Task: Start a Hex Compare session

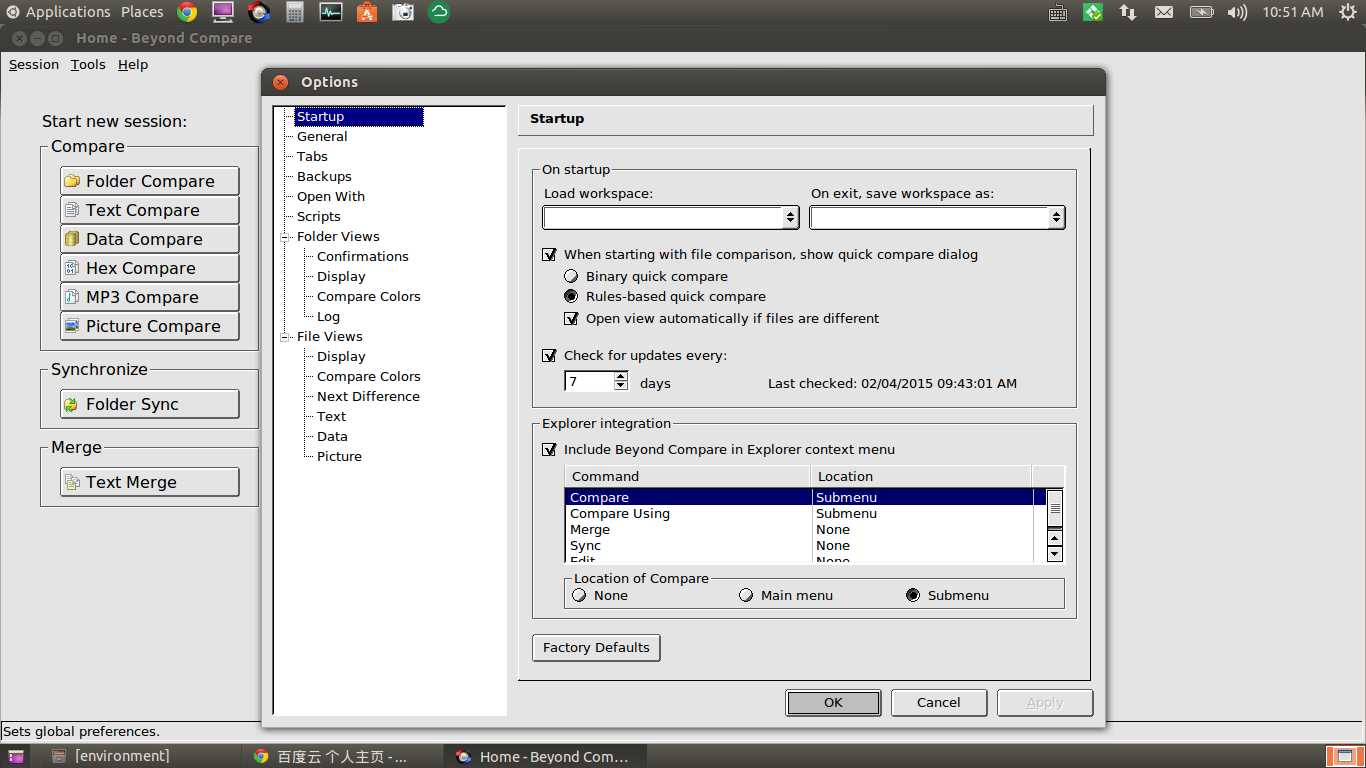Action: tap(150, 268)
